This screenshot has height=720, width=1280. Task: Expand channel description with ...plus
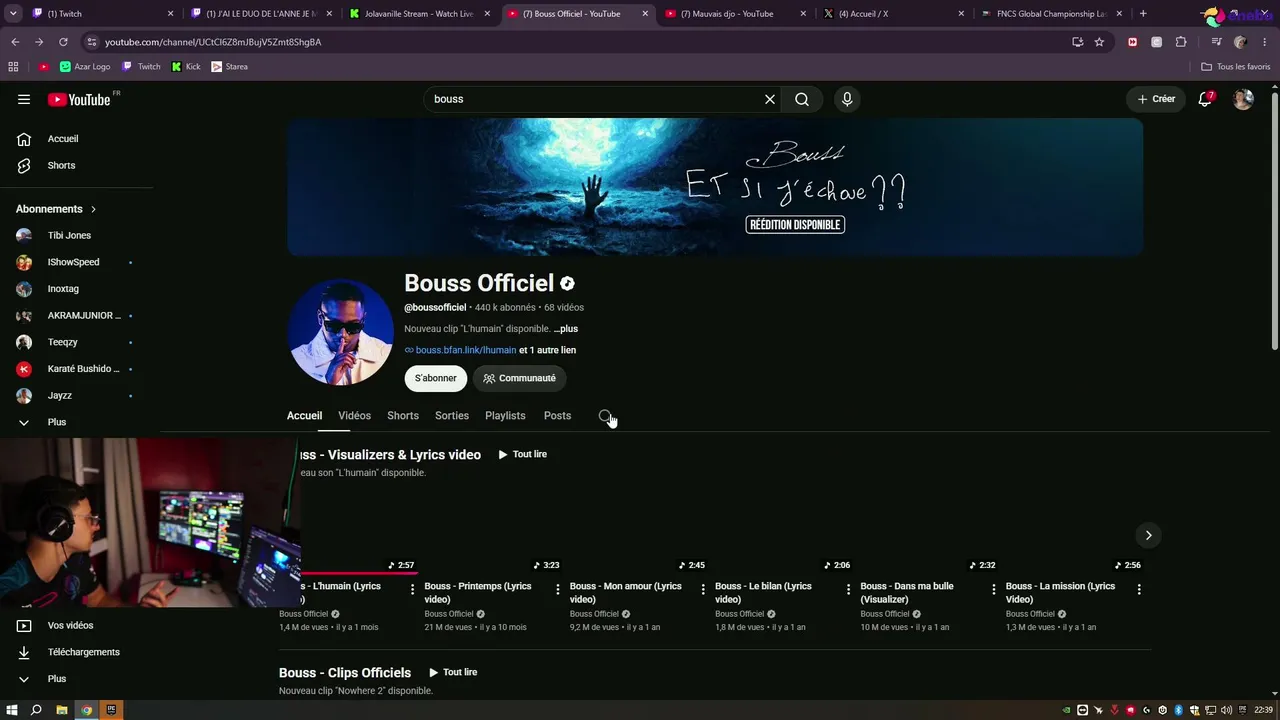(566, 329)
